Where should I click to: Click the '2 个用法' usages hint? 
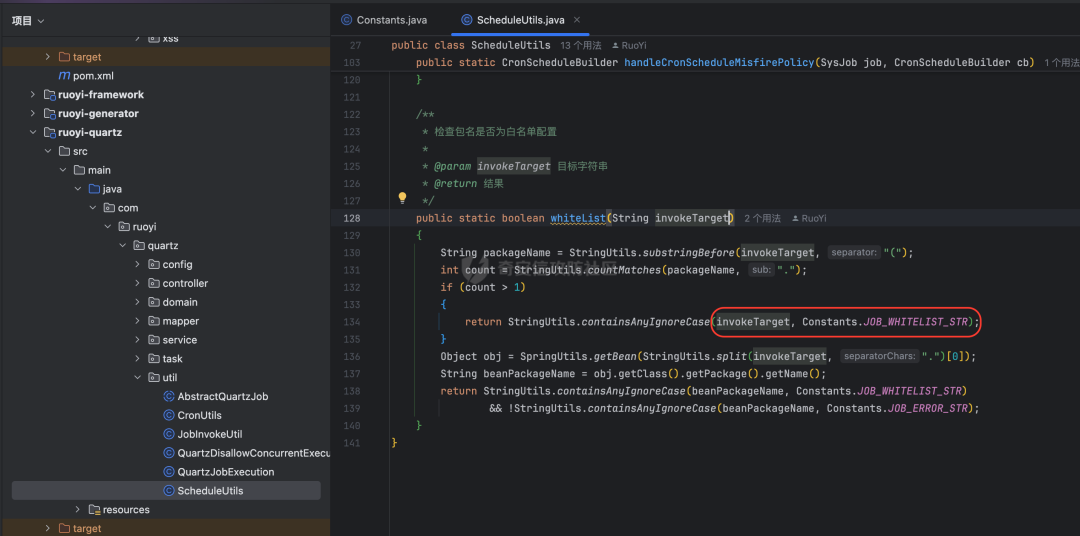[x=762, y=218]
